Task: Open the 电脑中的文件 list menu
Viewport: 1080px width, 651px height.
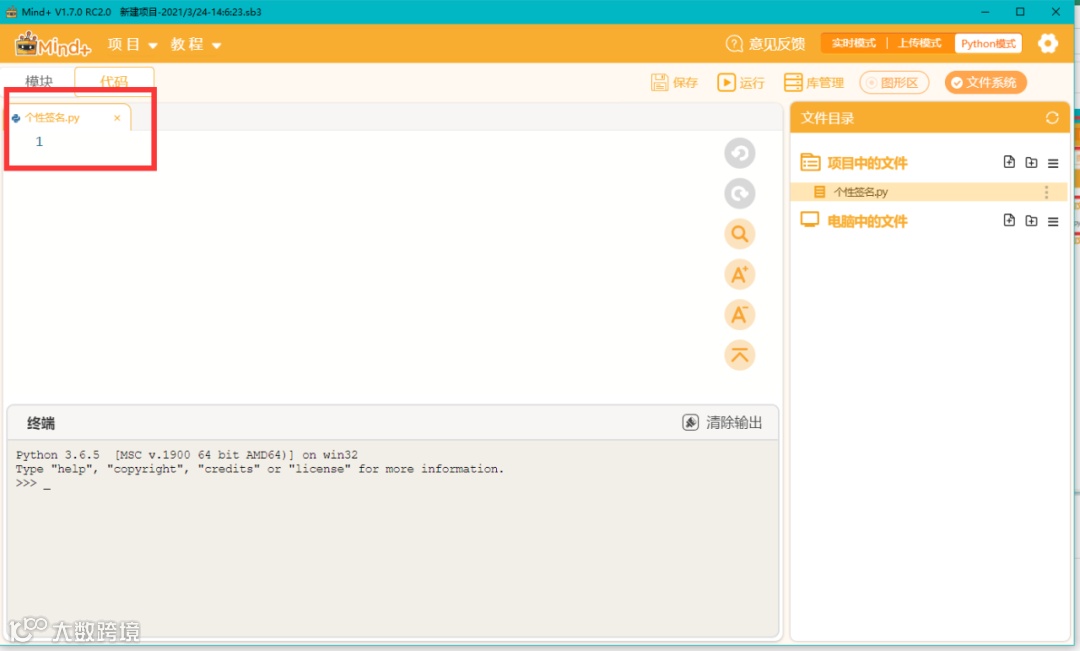Action: (1053, 222)
